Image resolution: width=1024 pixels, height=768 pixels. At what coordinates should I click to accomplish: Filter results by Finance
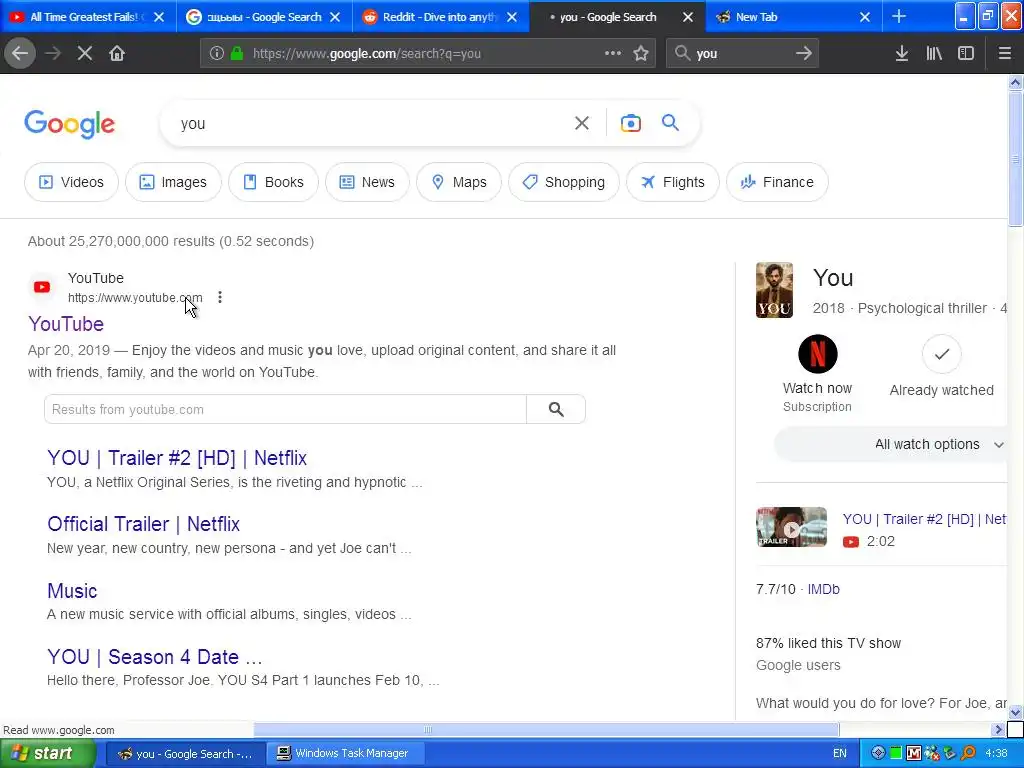click(x=777, y=182)
